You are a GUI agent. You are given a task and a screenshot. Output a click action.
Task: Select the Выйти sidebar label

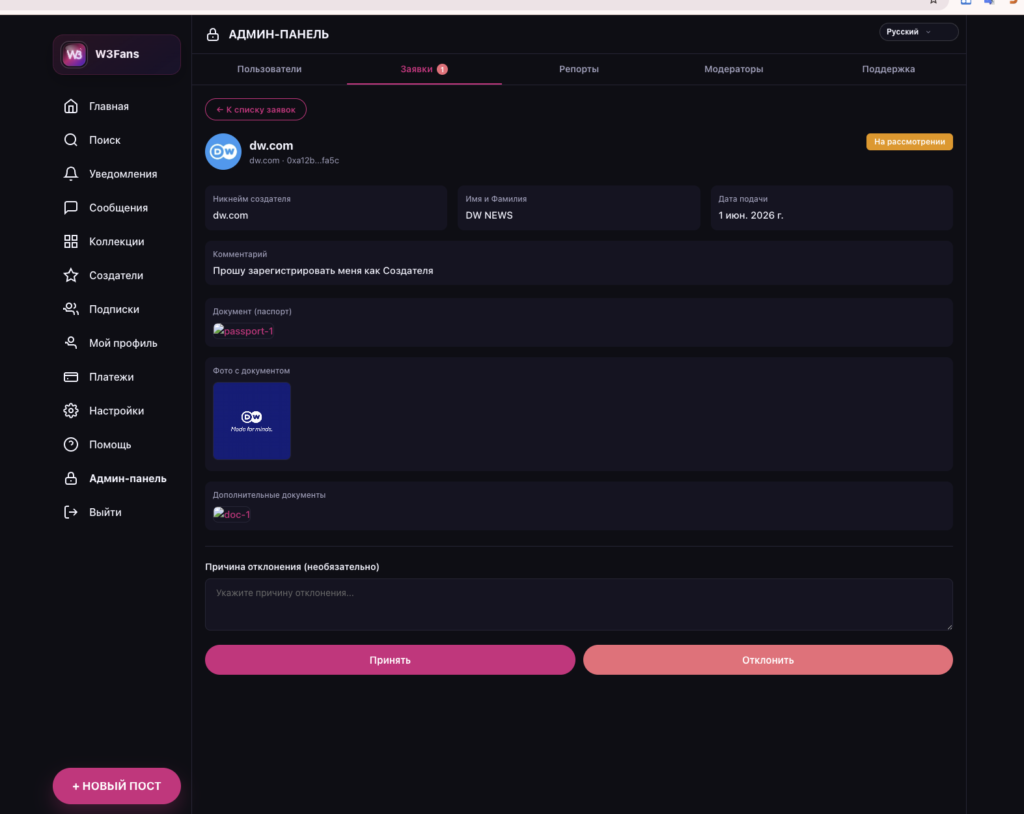pos(105,512)
